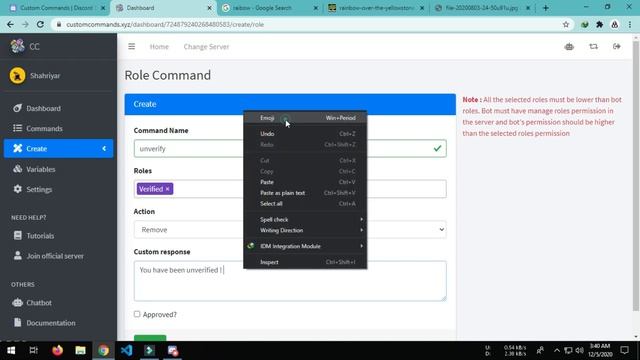Click Shahriyar's user avatar

[18, 76]
